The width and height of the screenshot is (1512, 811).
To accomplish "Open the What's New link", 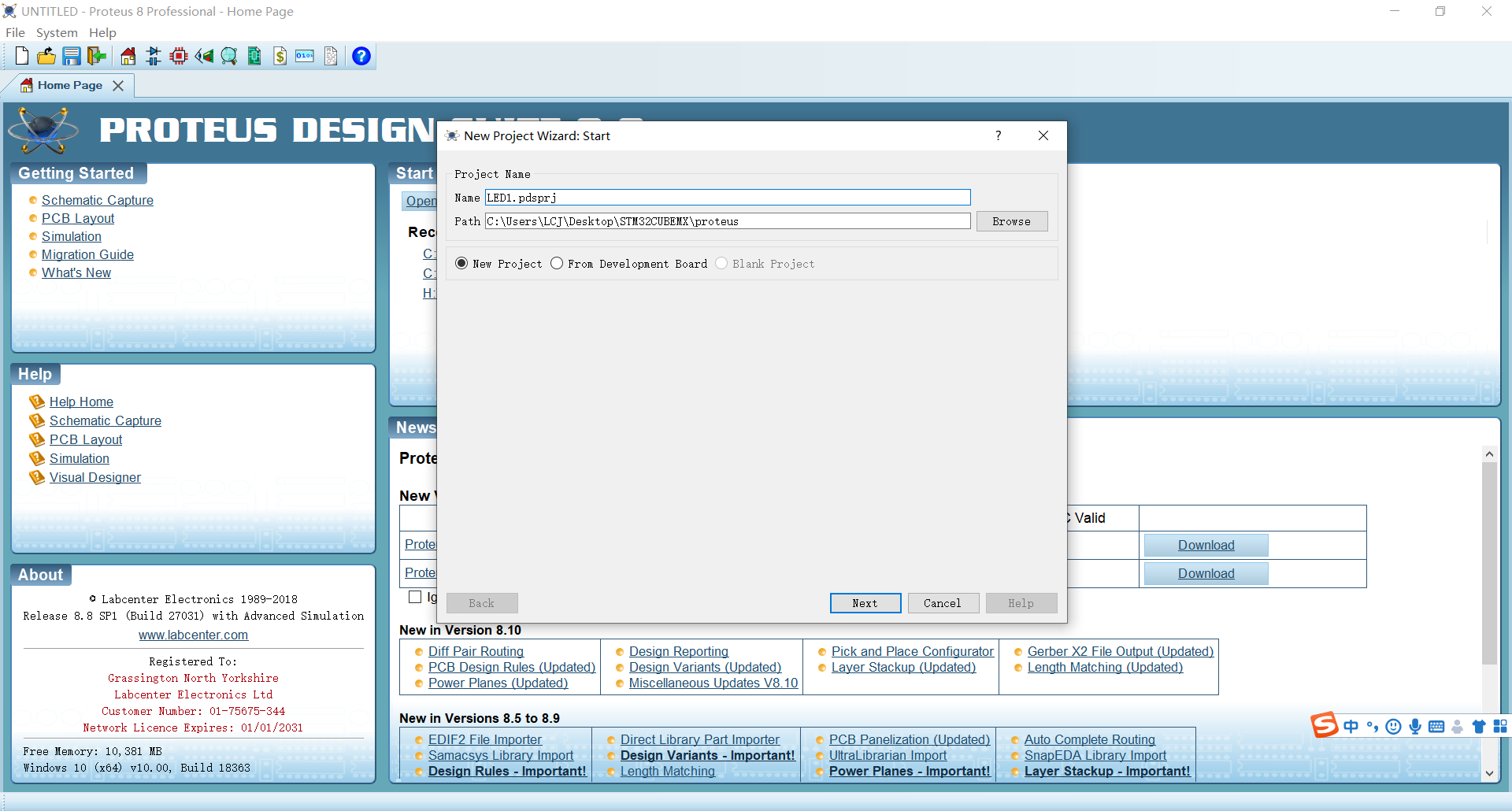I will click(76, 272).
